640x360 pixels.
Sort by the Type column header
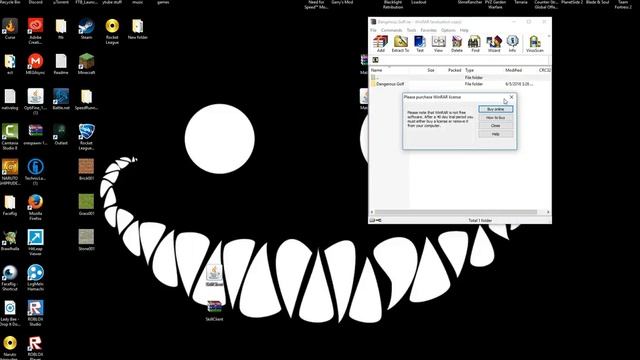coord(470,70)
